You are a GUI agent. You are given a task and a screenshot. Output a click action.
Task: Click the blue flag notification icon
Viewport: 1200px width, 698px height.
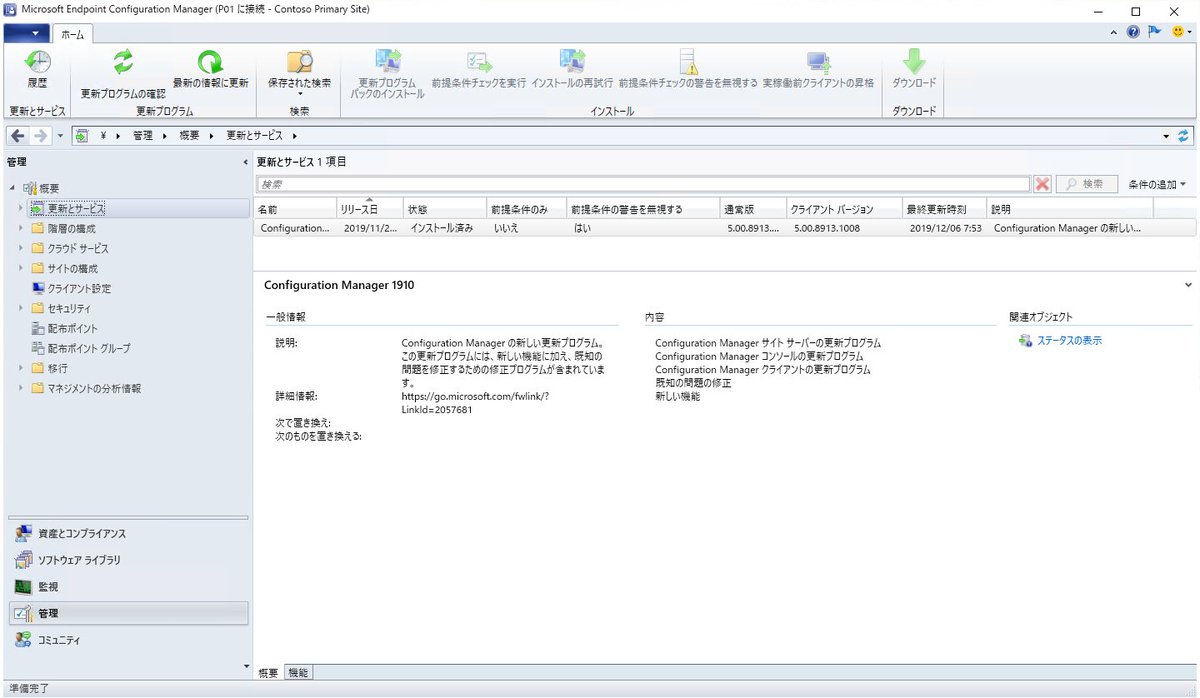(x=1154, y=32)
